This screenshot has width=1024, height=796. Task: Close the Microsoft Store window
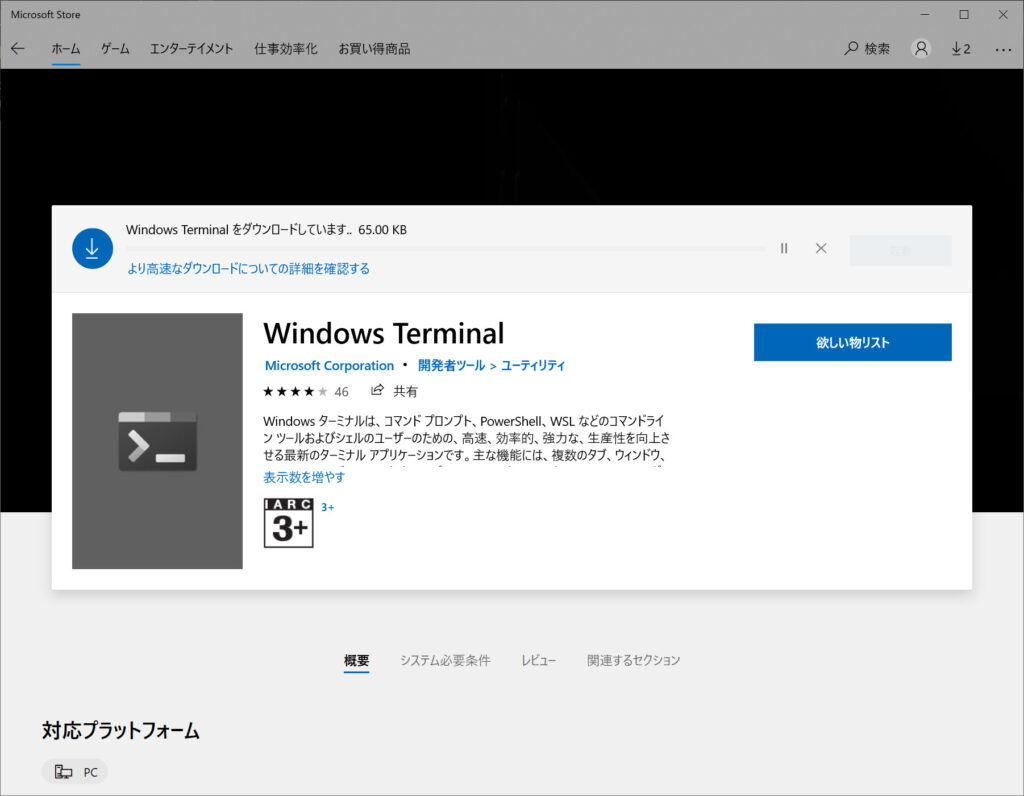pyautogui.click(x=1003, y=14)
